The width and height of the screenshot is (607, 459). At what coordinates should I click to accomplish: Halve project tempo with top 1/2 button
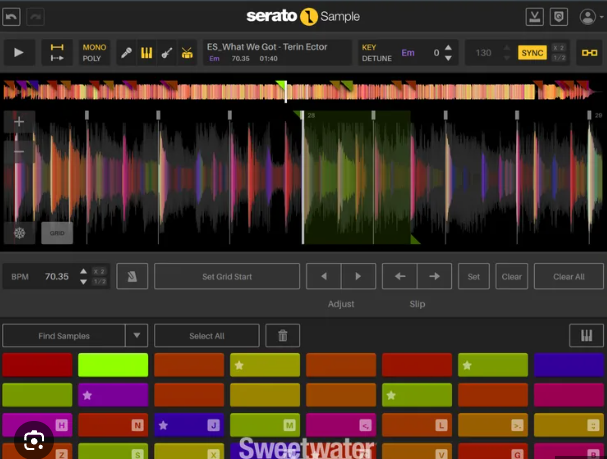tap(559, 58)
